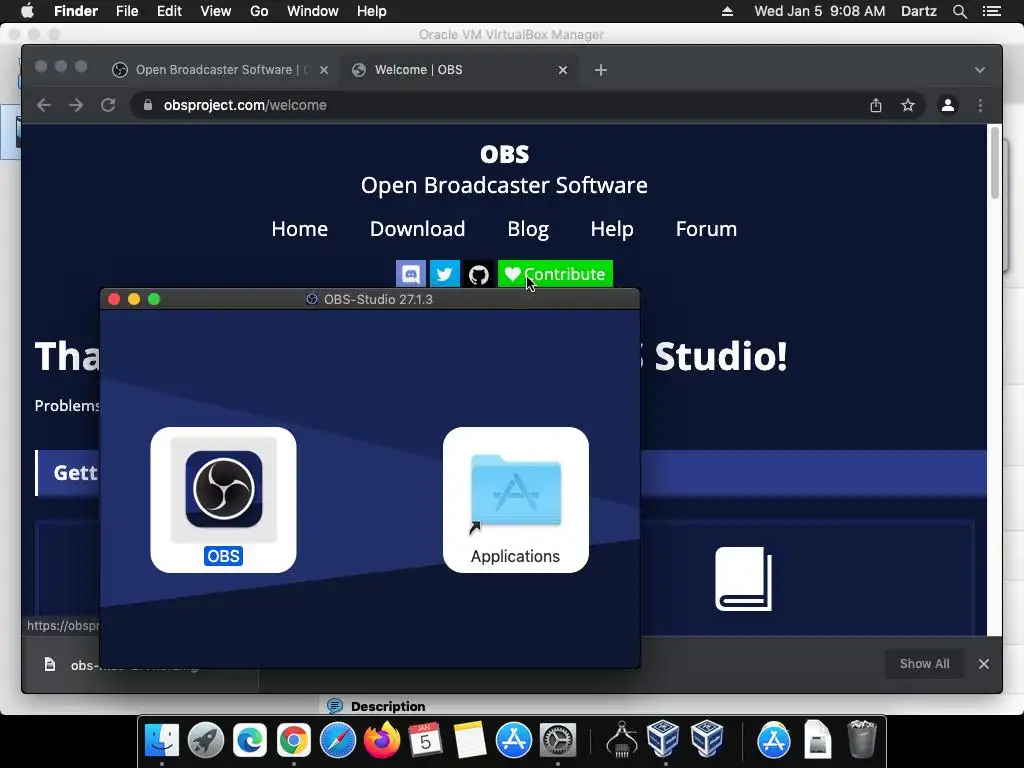This screenshot has width=1024, height=768.
Task: Open Notification Center list icon
Action: click(991, 11)
